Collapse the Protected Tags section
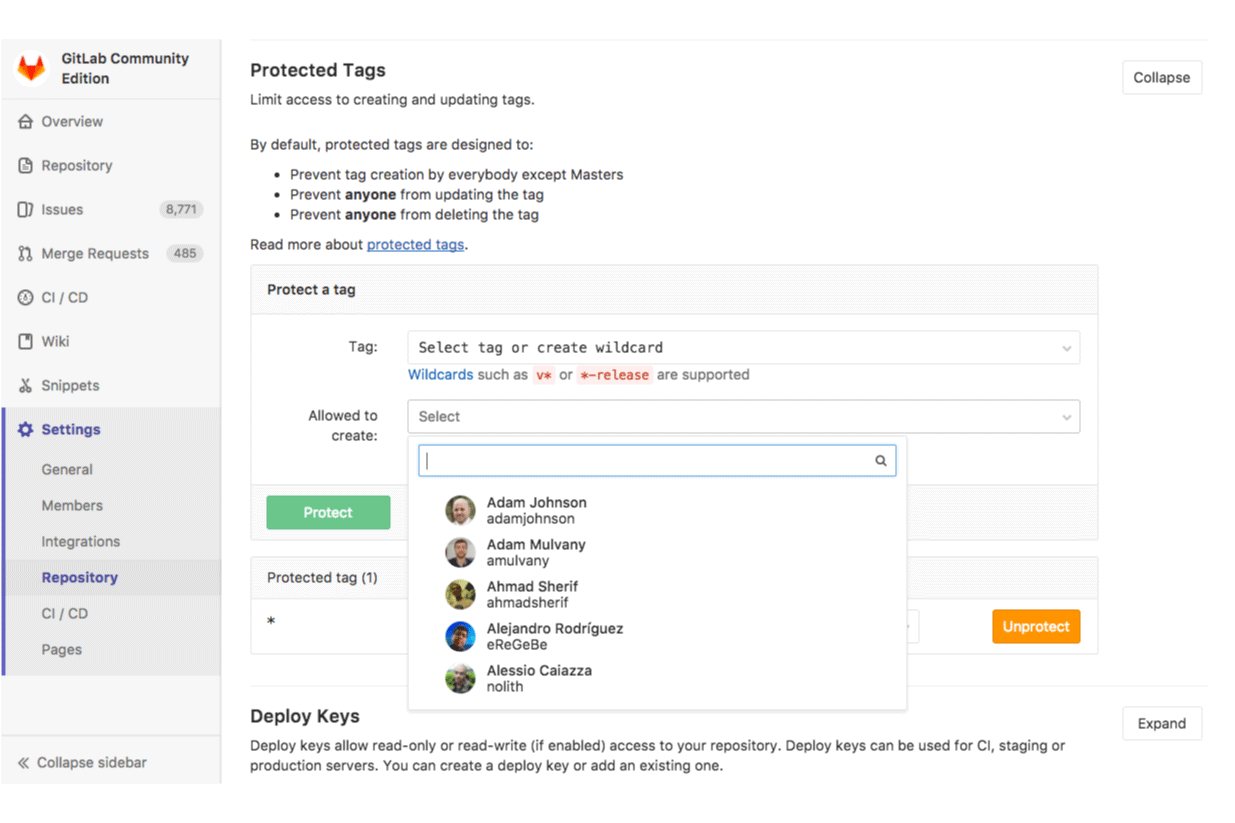This screenshot has height=823, width=1235. 1162,78
